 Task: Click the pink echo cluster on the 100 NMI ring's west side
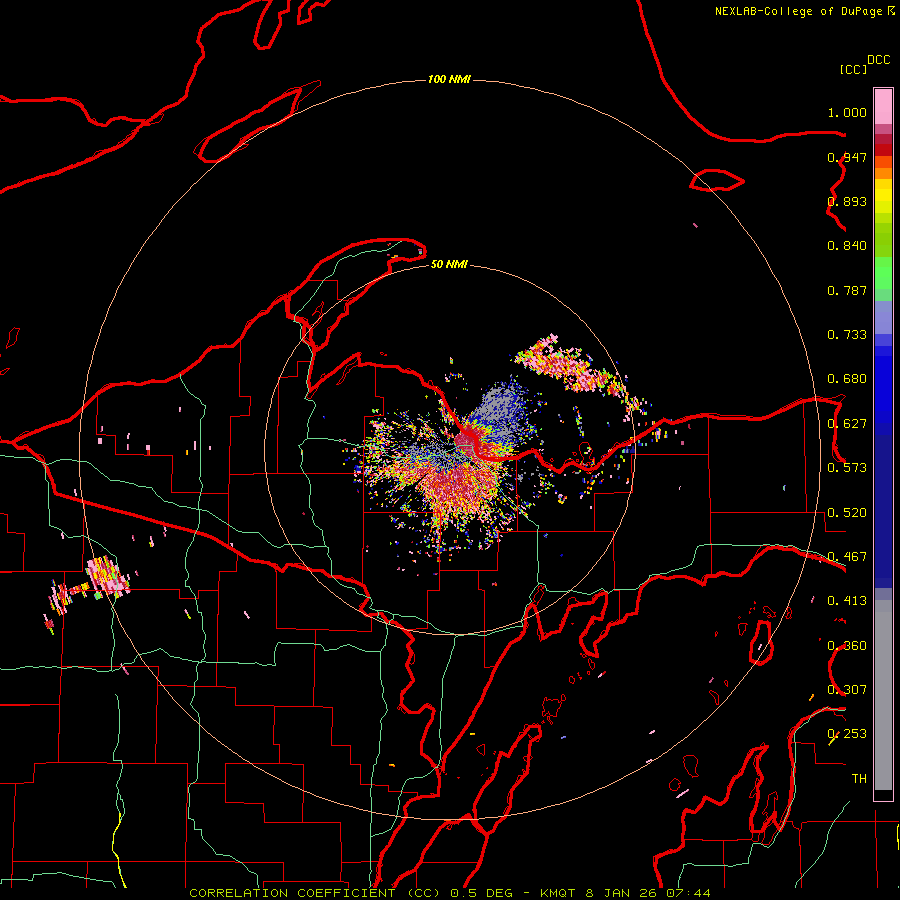coord(107,577)
